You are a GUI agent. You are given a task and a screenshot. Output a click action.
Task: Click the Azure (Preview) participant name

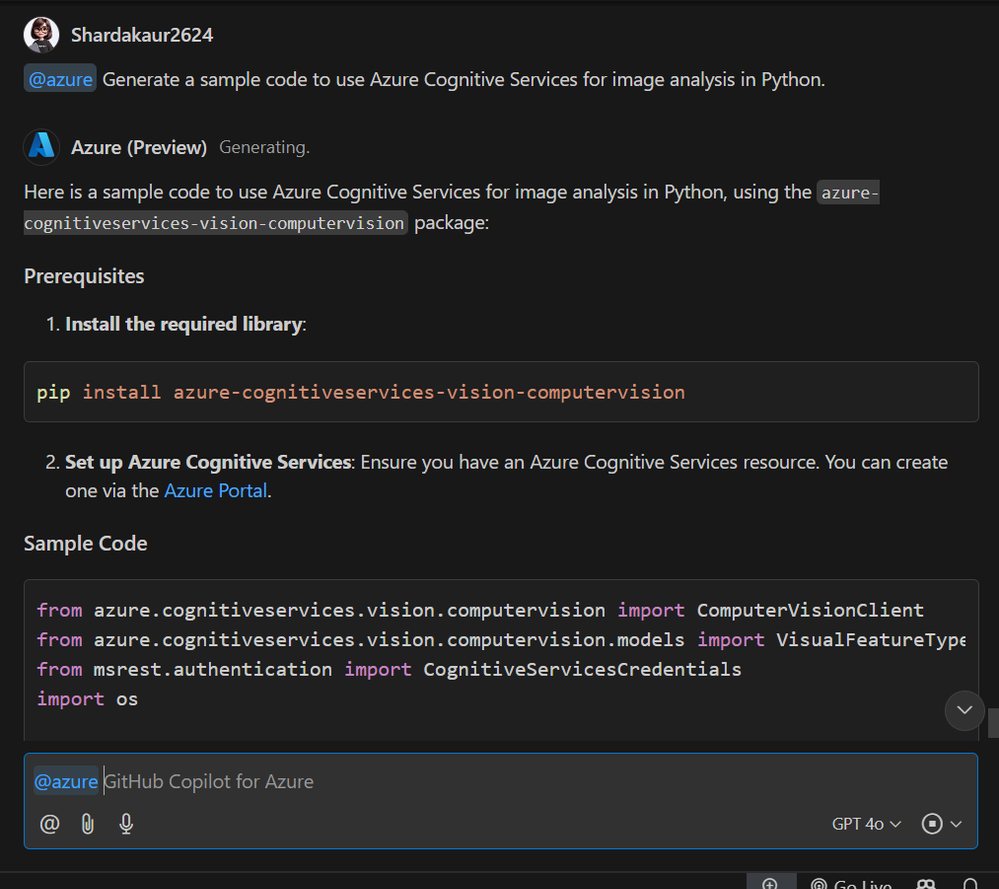pos(139,147)
